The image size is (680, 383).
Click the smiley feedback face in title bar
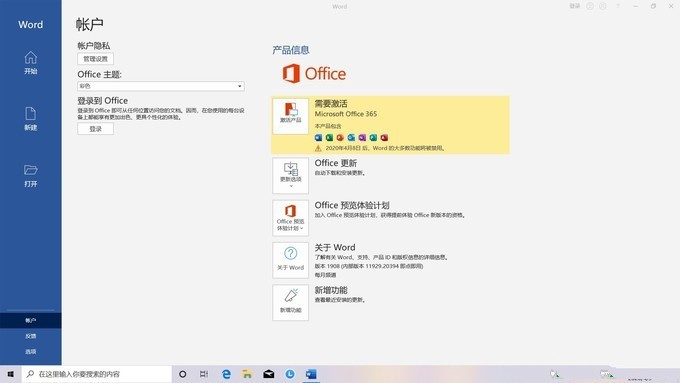pos(590,6)
